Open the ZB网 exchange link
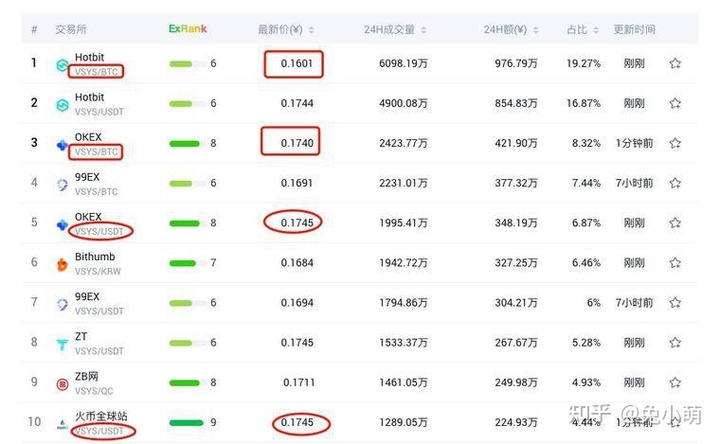 (86, 377)
